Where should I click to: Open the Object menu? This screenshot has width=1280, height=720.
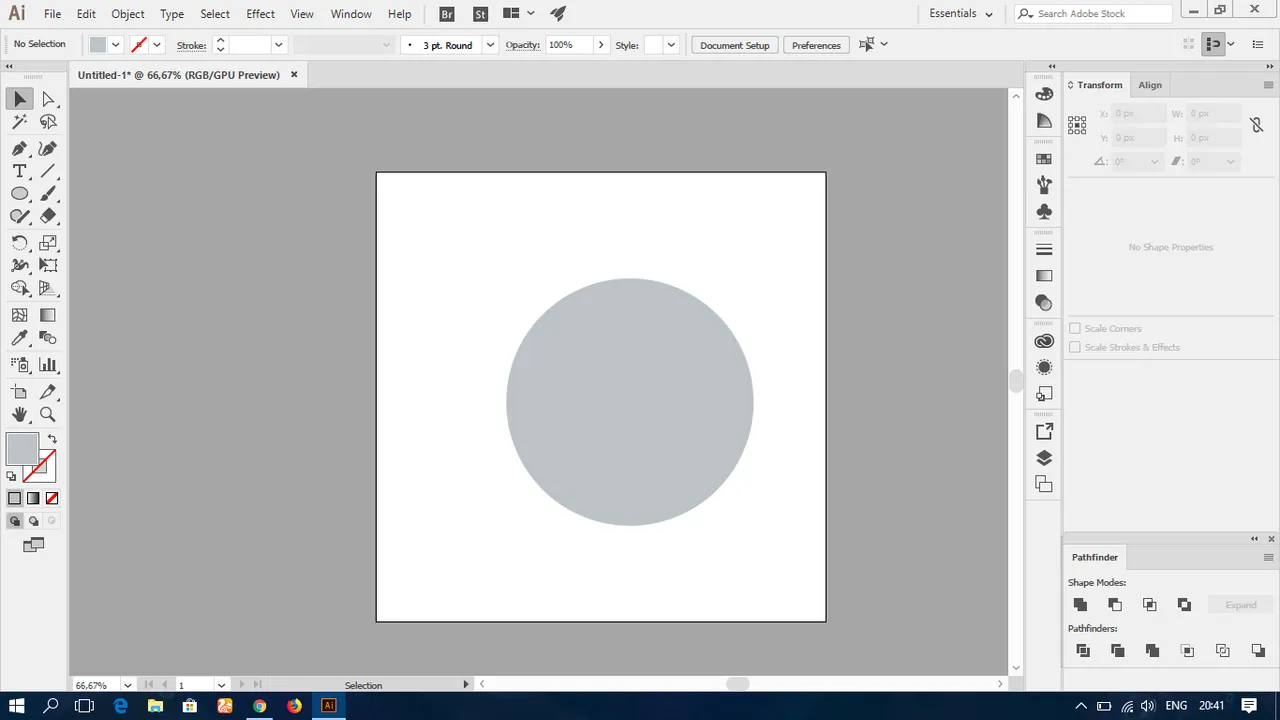(x=128, y=14)
